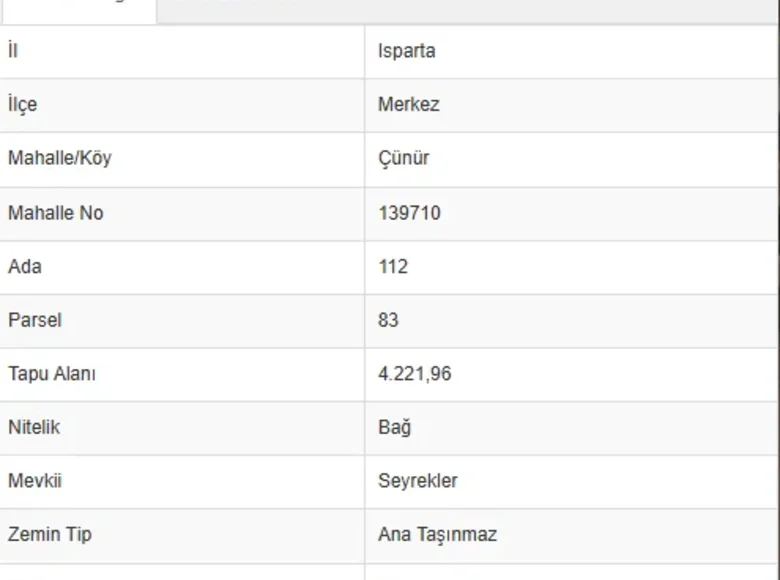Select the Çünür neighborhood value

[403, 158]
